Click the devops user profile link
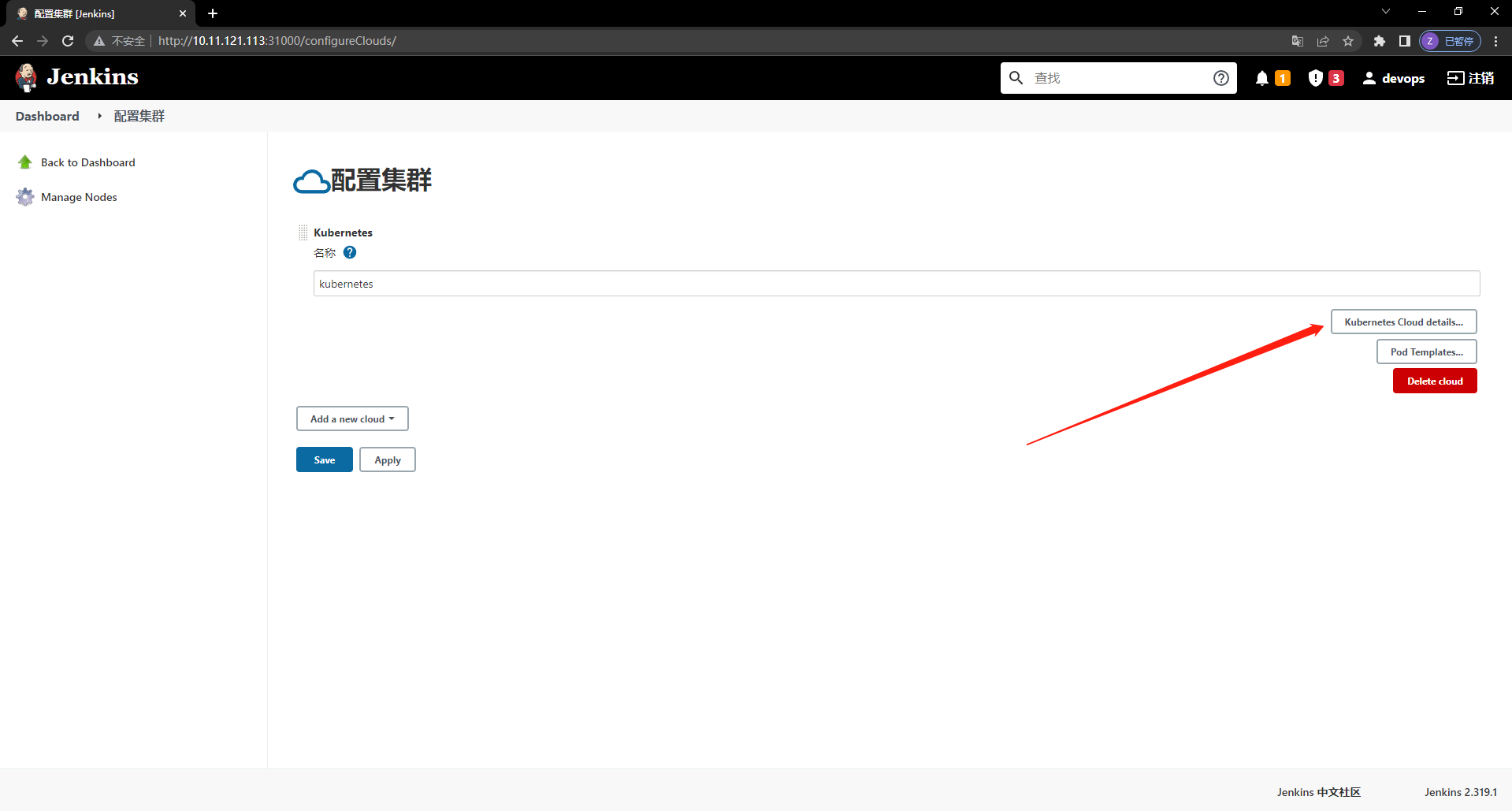This screenshot has height=811, width=1512. (1394, 78)
